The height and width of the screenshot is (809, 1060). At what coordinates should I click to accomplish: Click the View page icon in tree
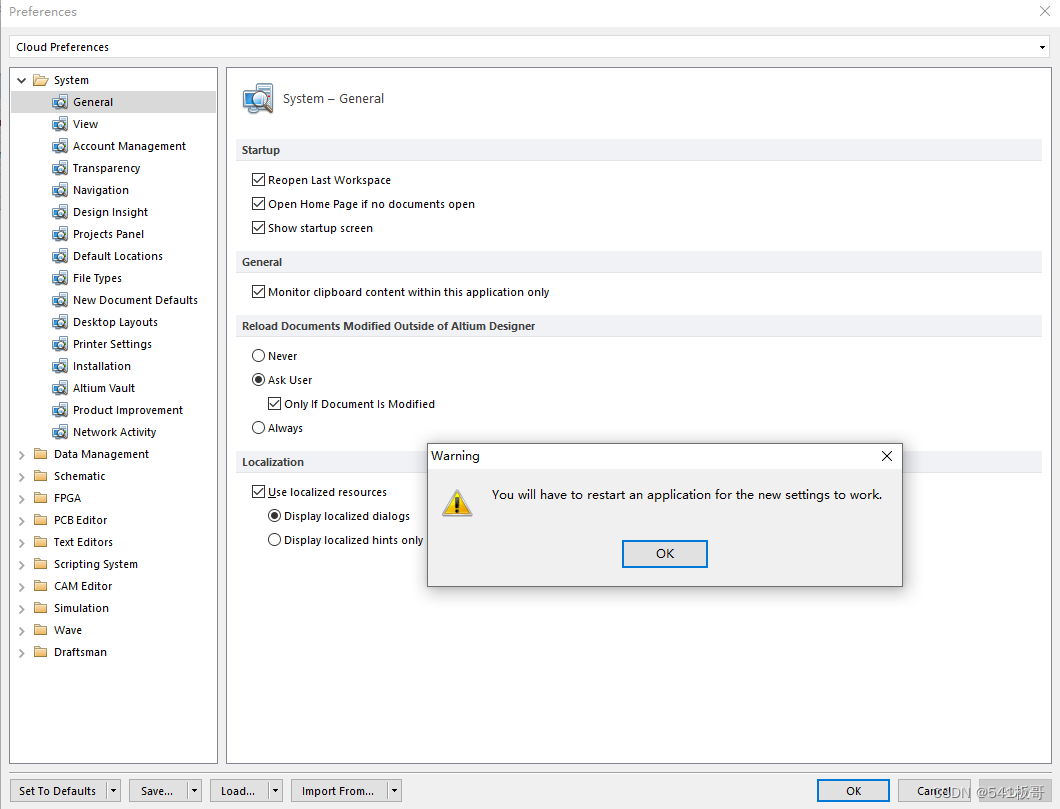tap(60, 124)
